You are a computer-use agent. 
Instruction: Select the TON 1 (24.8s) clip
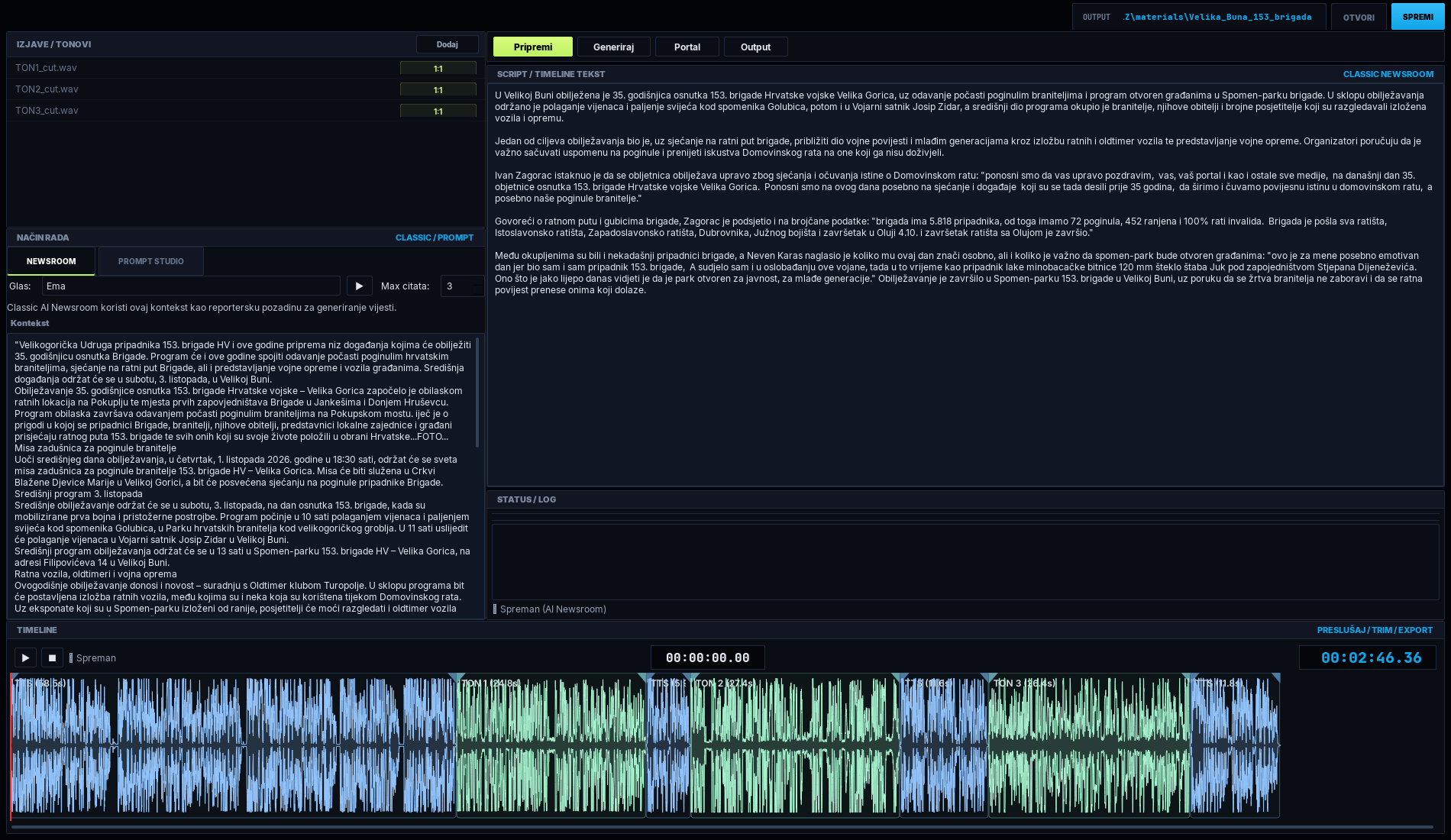tap(551, 745)
